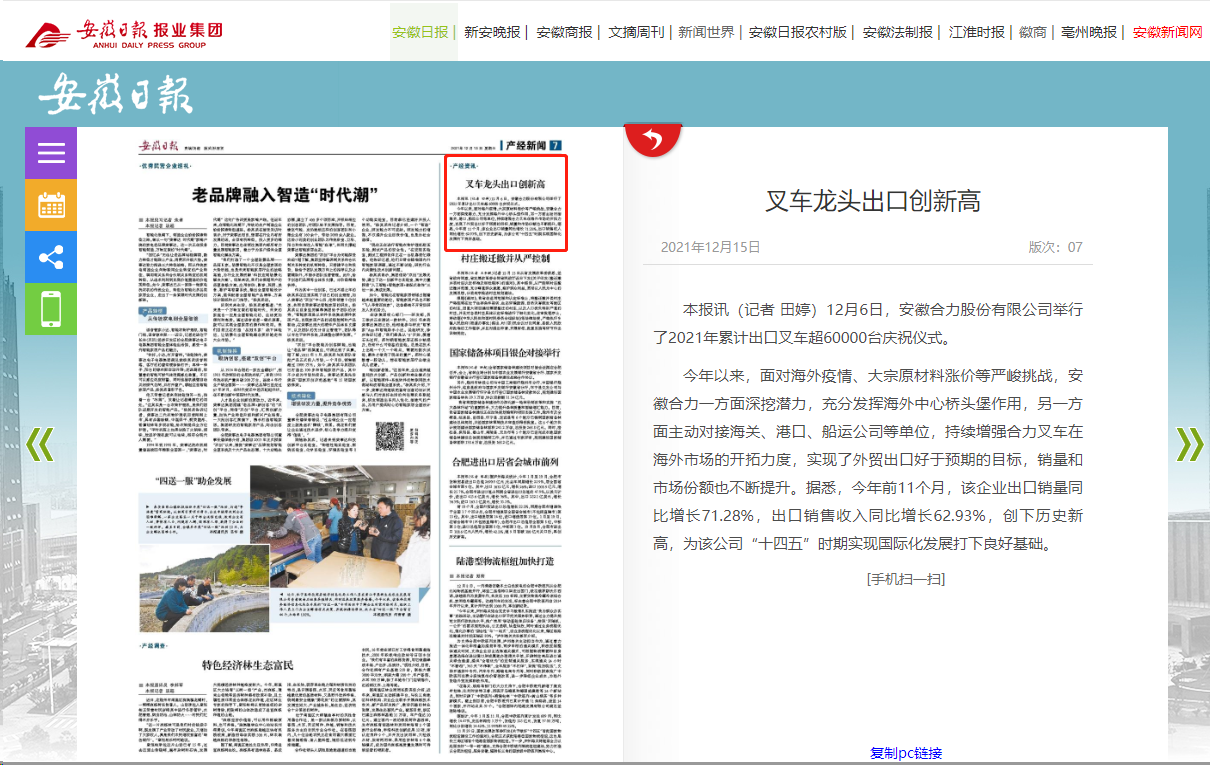This screenshot has height=765, width=1210.
Task: Click the orange calendar date icon
Action: click(51, 205)
